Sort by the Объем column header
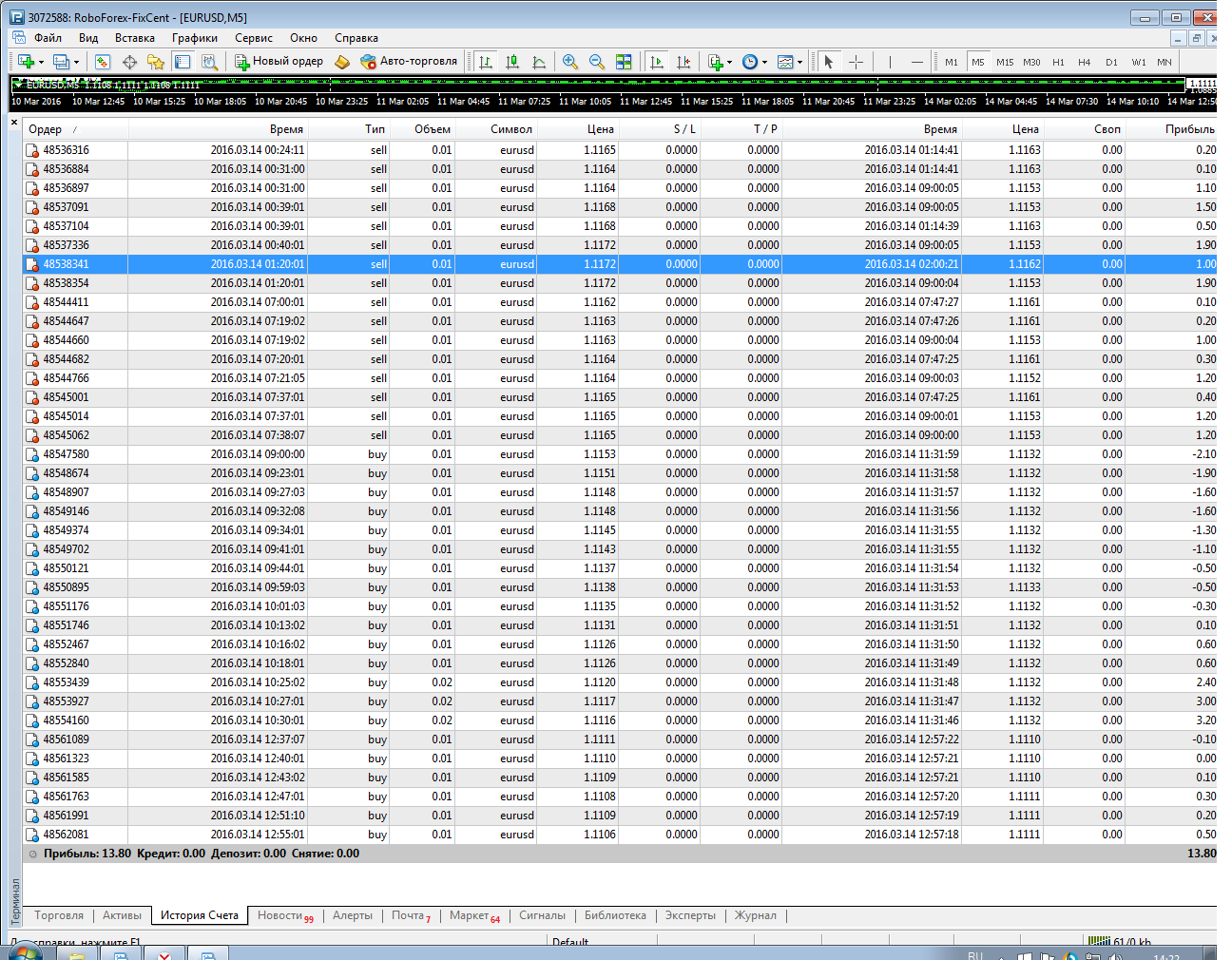 point(424,129)
